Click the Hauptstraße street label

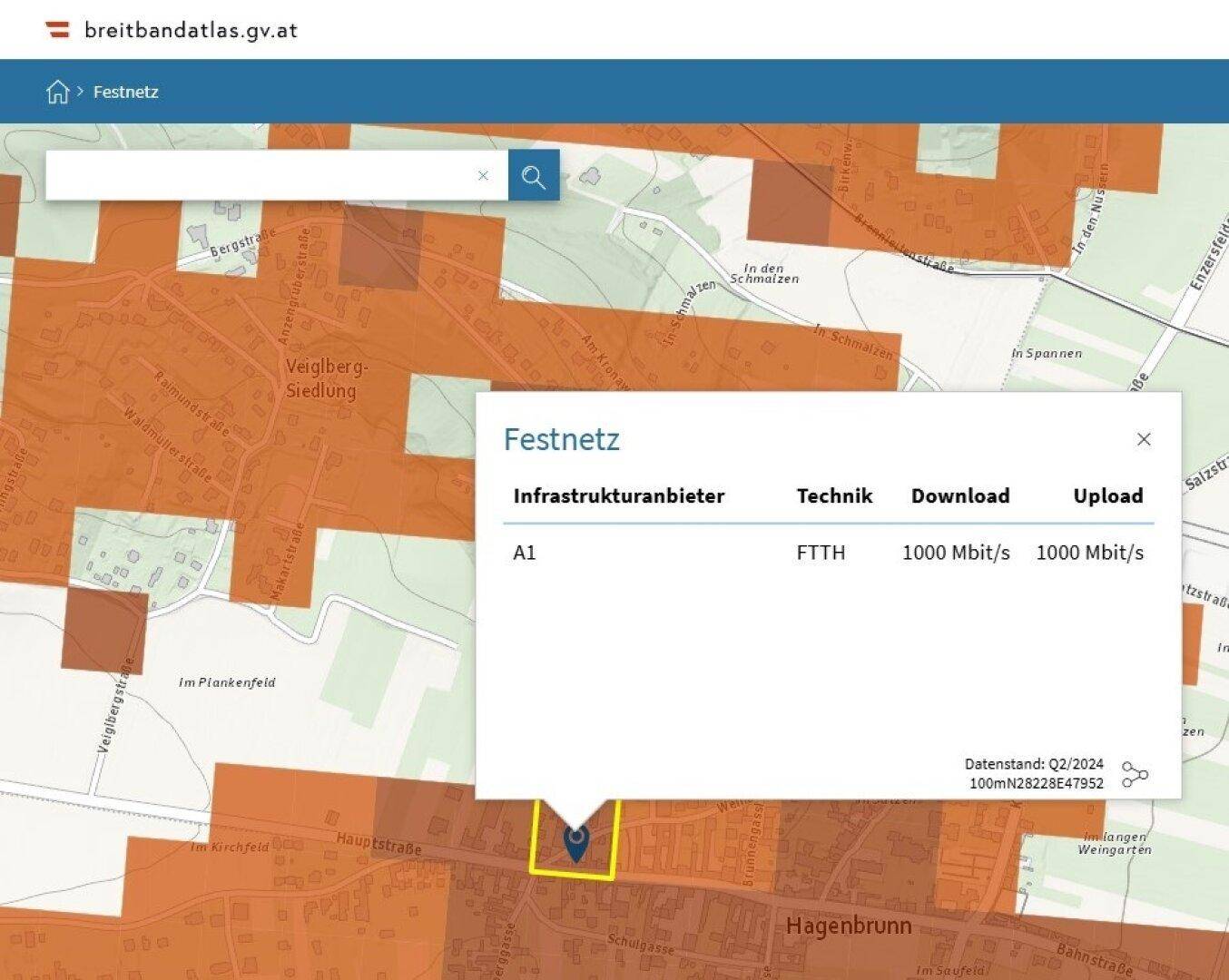pos(379,844)
